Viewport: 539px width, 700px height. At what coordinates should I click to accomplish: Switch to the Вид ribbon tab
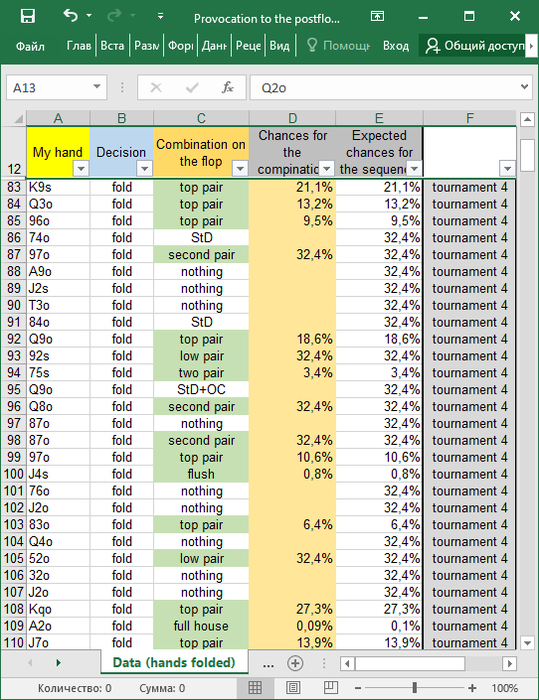pyautogui.click(x=280, y=46)
